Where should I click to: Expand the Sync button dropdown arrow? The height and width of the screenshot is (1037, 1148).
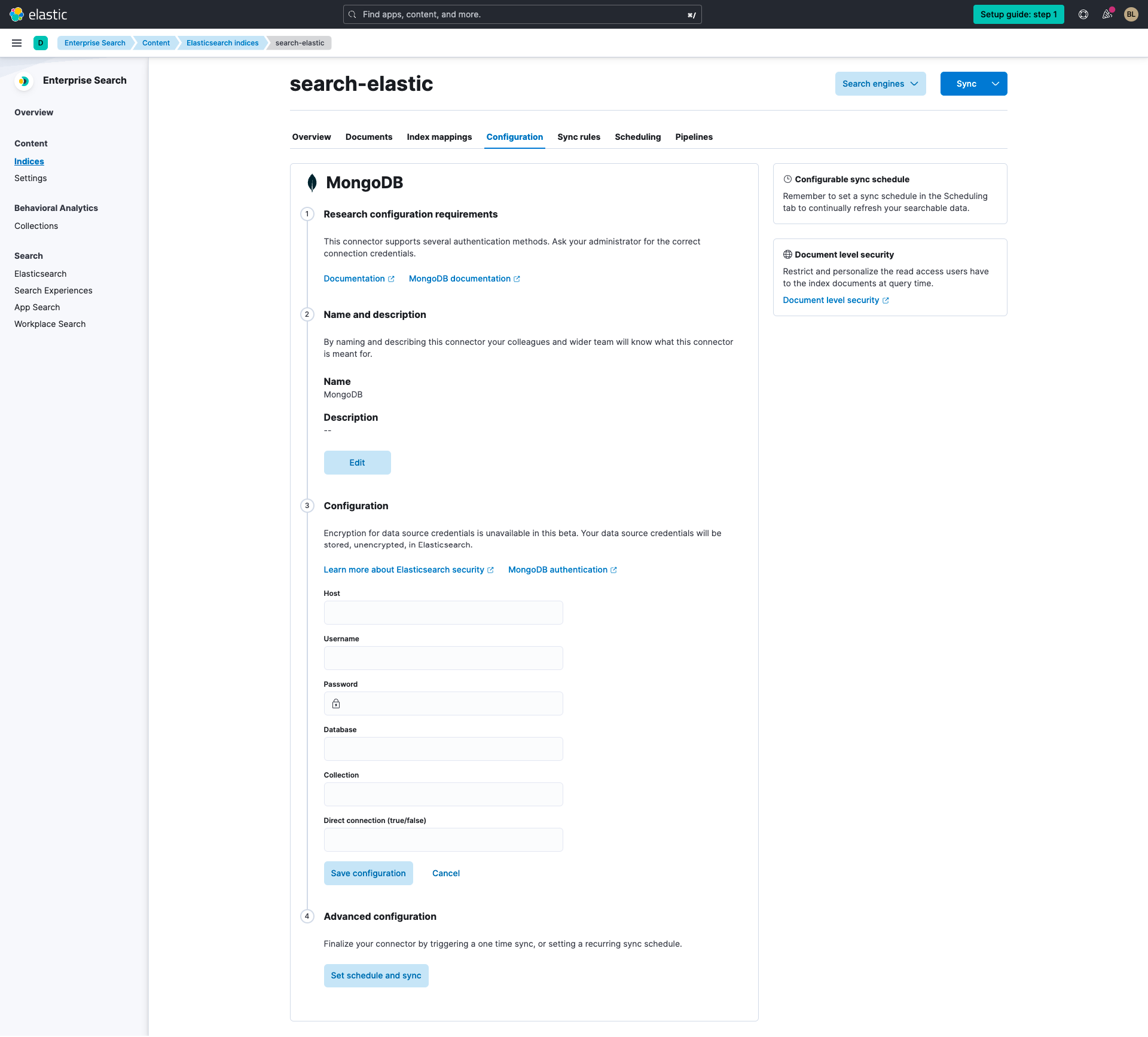point(996,84)
